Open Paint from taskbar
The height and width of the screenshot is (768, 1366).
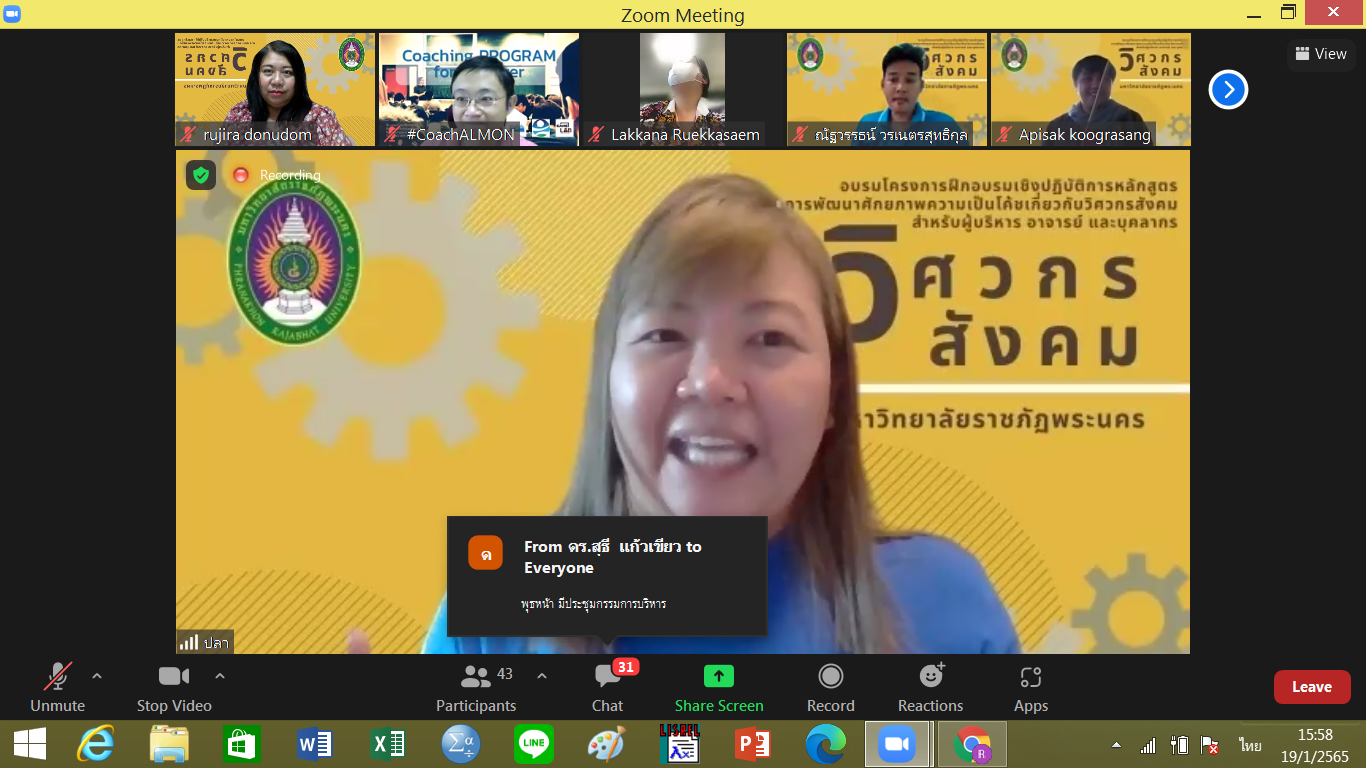pos(606,745)
